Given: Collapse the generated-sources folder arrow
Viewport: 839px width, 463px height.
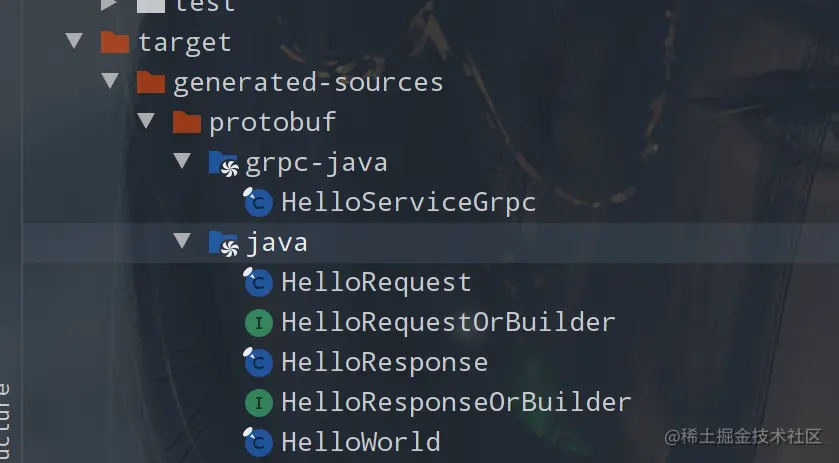Looking at the screenshot, I should 110,81.
